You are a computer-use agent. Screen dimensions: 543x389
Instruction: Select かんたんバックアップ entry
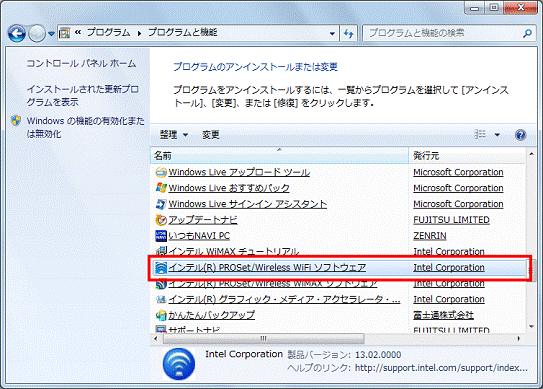click(212, 315)
